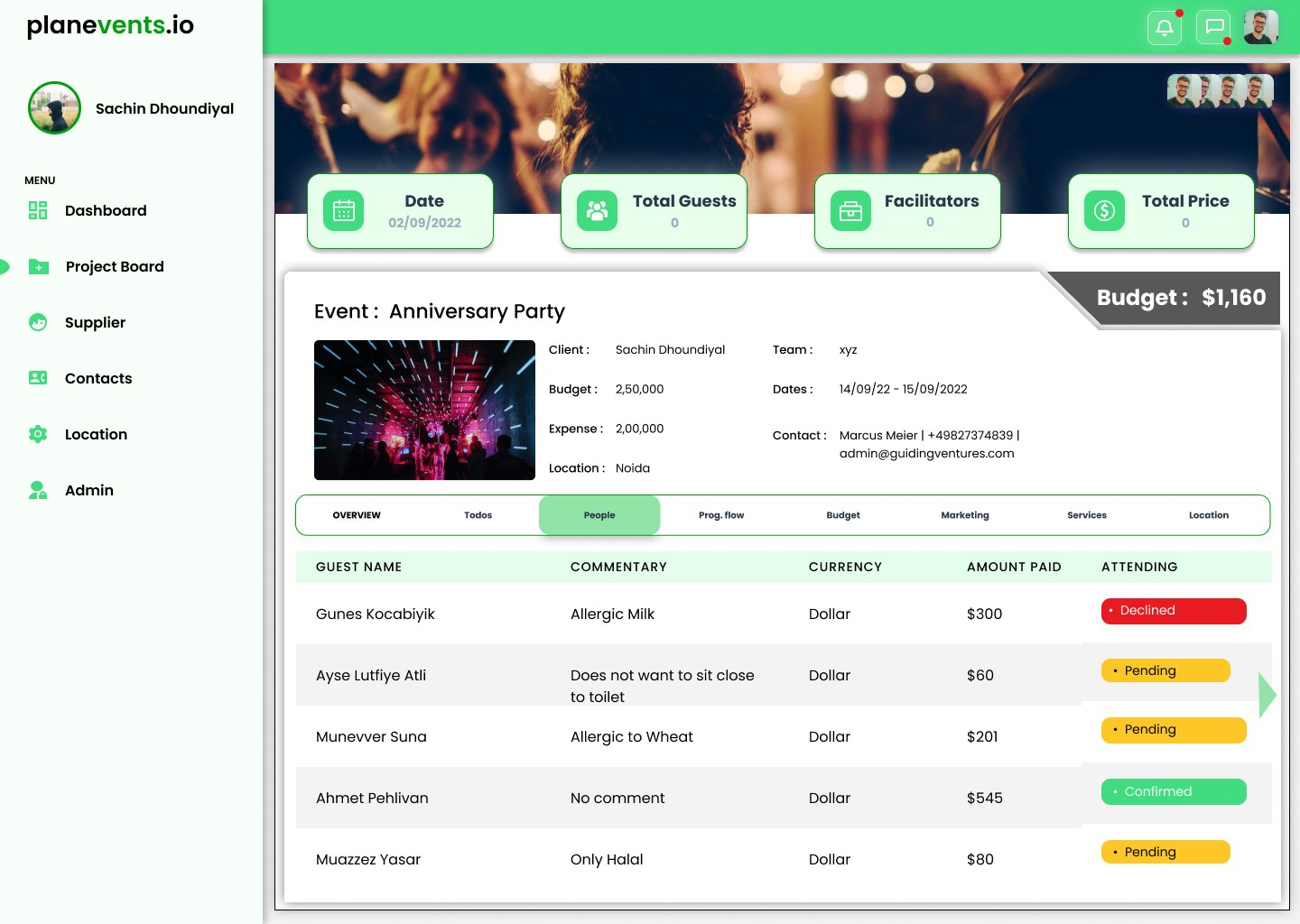Click the Admin user icon
The width and height of the screenshot is (1300, 924).
(38, 490)
